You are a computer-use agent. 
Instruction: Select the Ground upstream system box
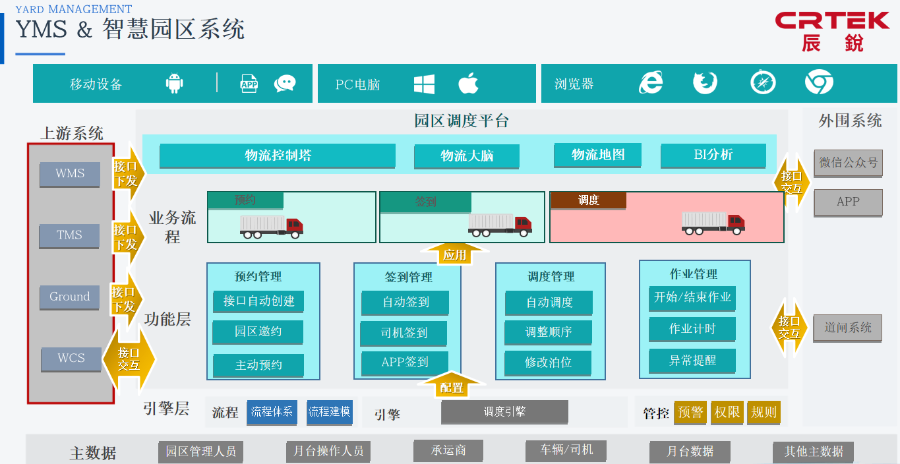point(69,297)
